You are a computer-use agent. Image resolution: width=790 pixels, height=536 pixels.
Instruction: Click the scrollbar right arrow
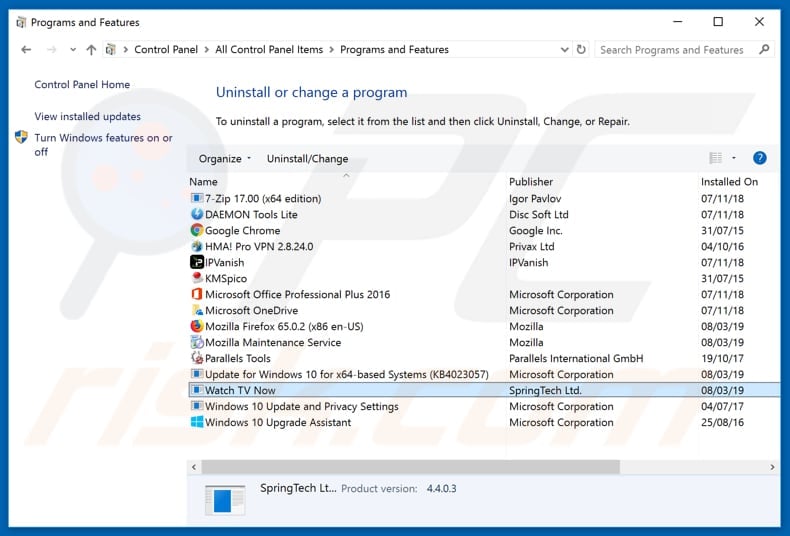(772, 467)
